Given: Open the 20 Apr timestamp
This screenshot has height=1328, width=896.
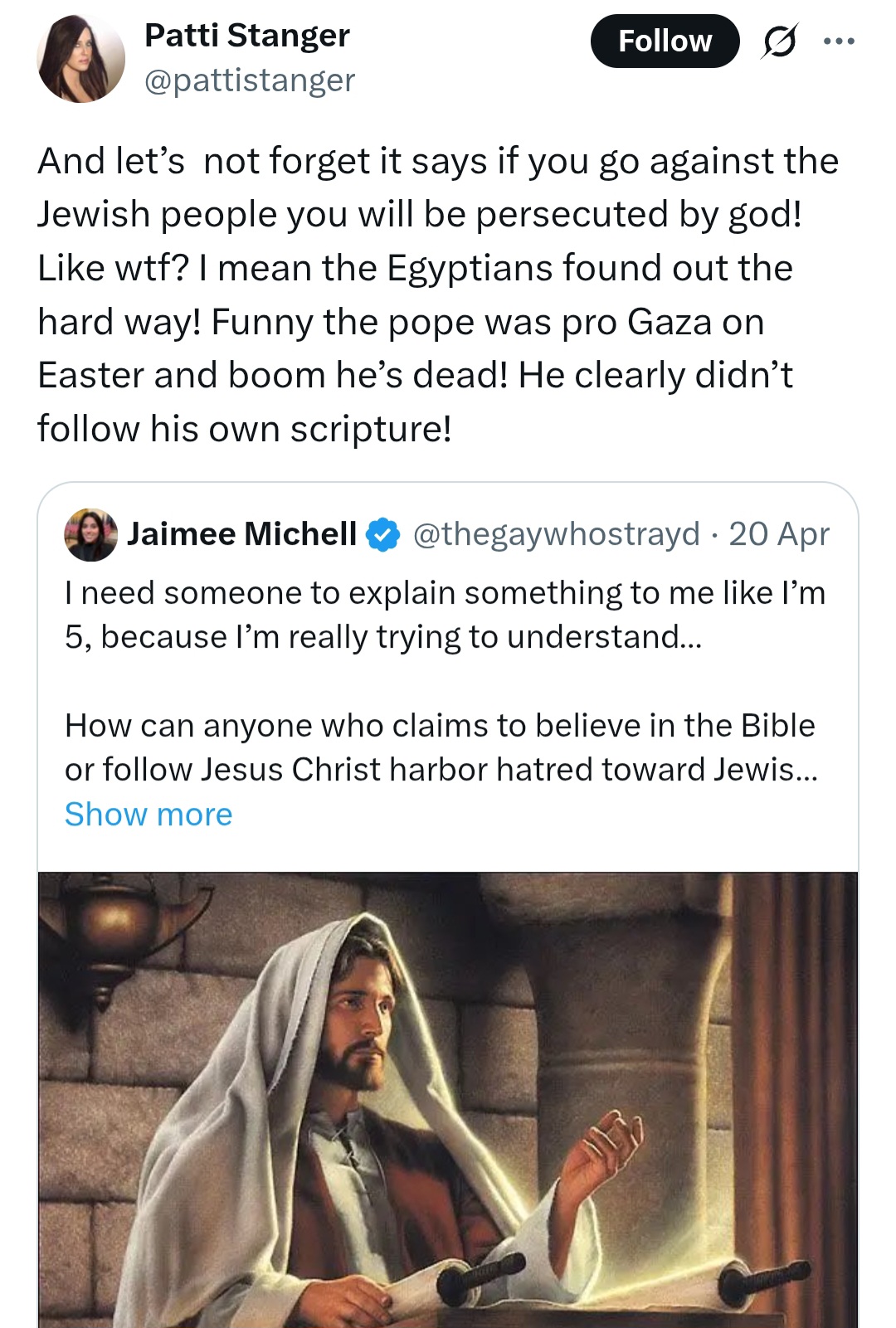Looking at the screenshot, I should pyautogui.click(x=779, y=533).
